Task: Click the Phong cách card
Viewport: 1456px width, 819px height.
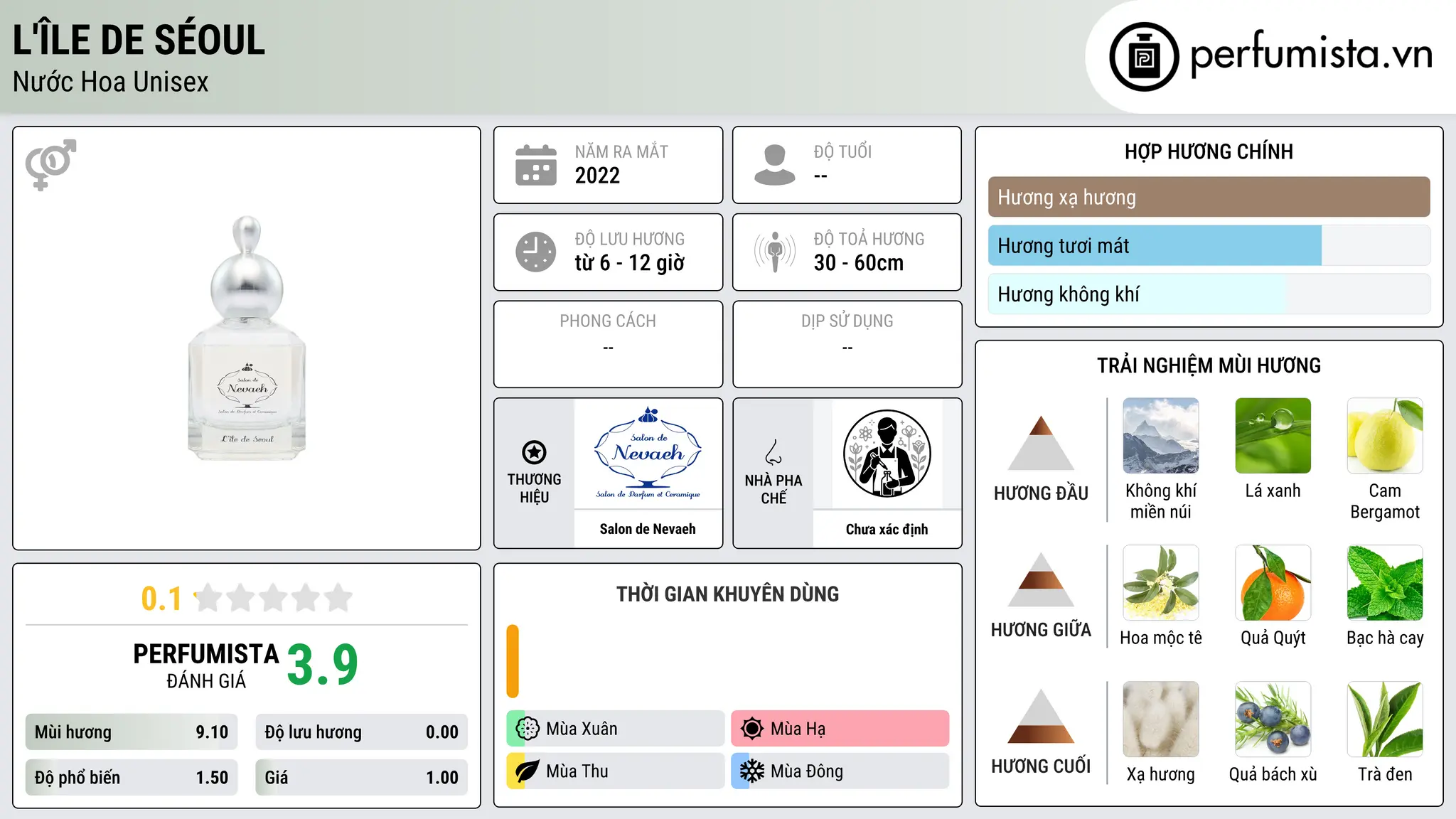Action: [608, 344]
